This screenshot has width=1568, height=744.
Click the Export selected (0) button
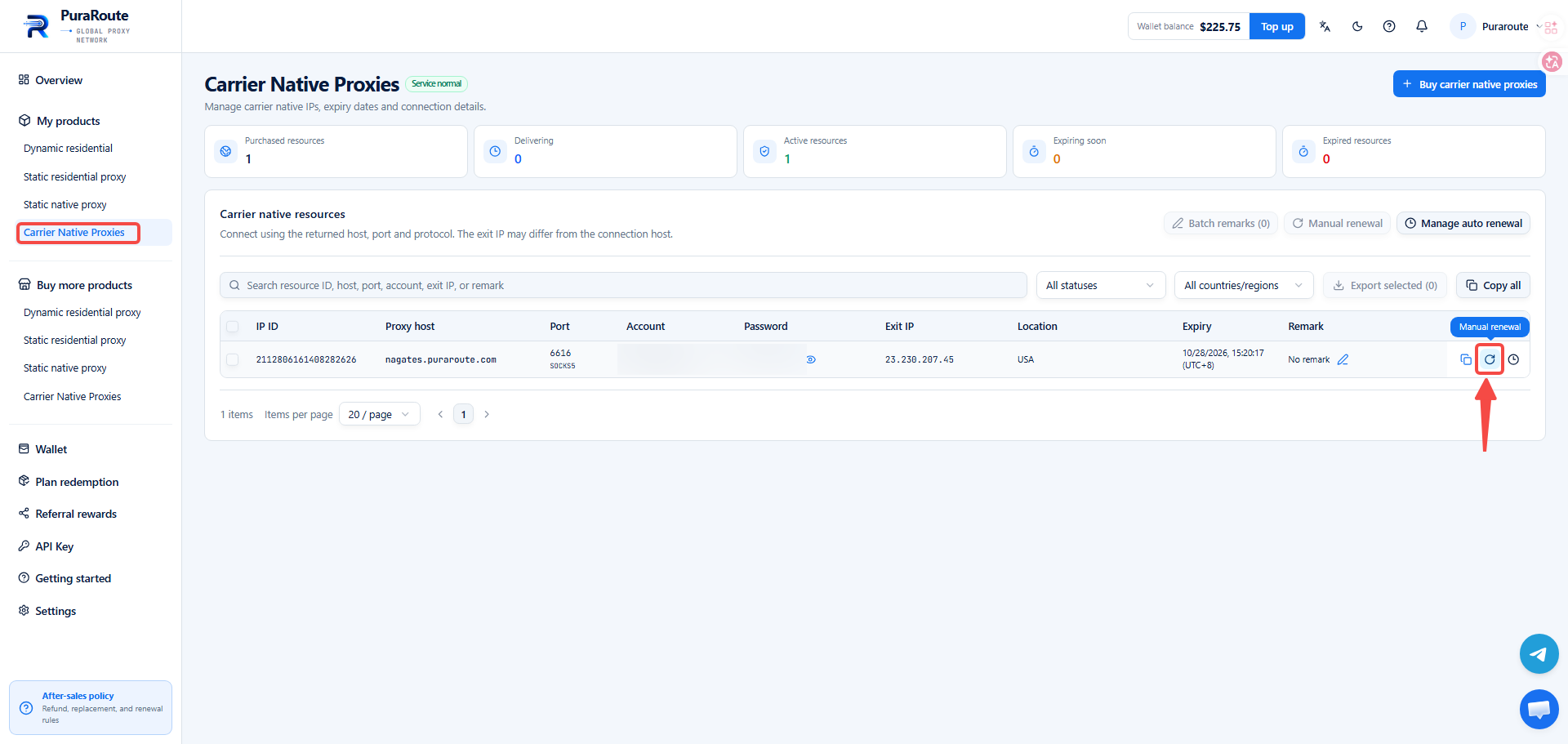[x=1385, y=285]
